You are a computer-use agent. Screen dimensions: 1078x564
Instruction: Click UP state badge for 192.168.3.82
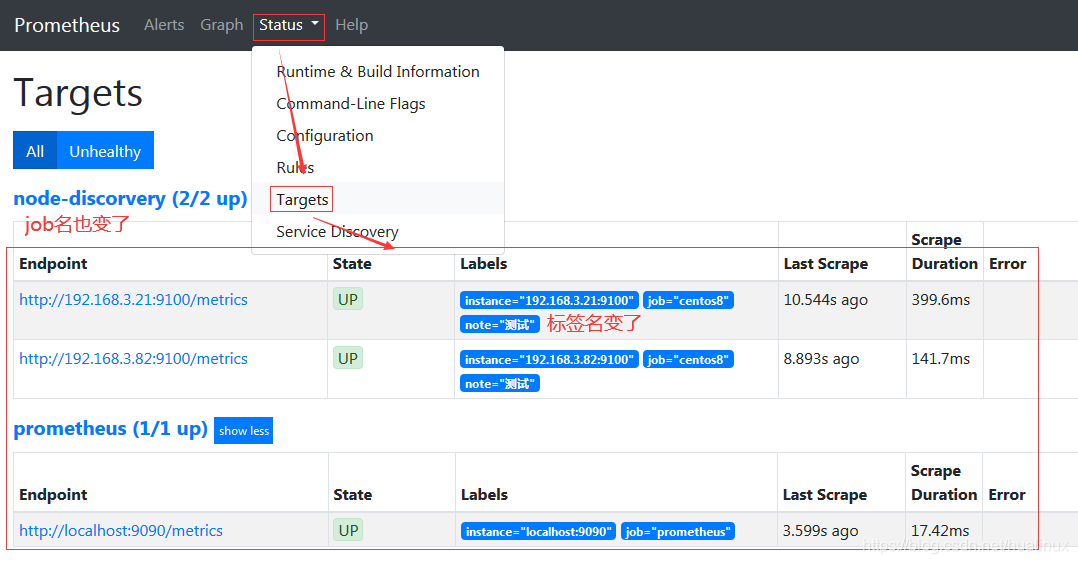(x=348, y=358)
